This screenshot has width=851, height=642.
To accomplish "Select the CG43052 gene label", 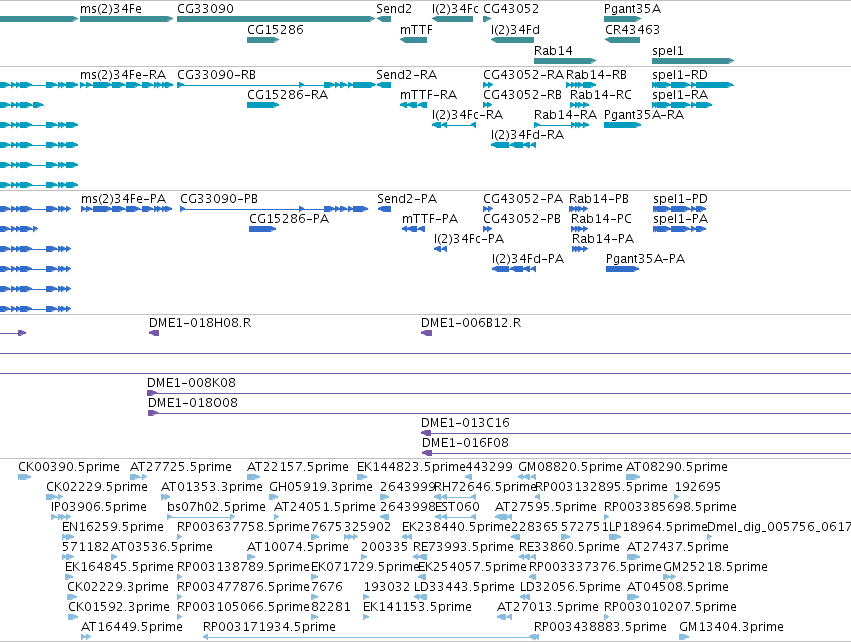I will coord(511,9).
